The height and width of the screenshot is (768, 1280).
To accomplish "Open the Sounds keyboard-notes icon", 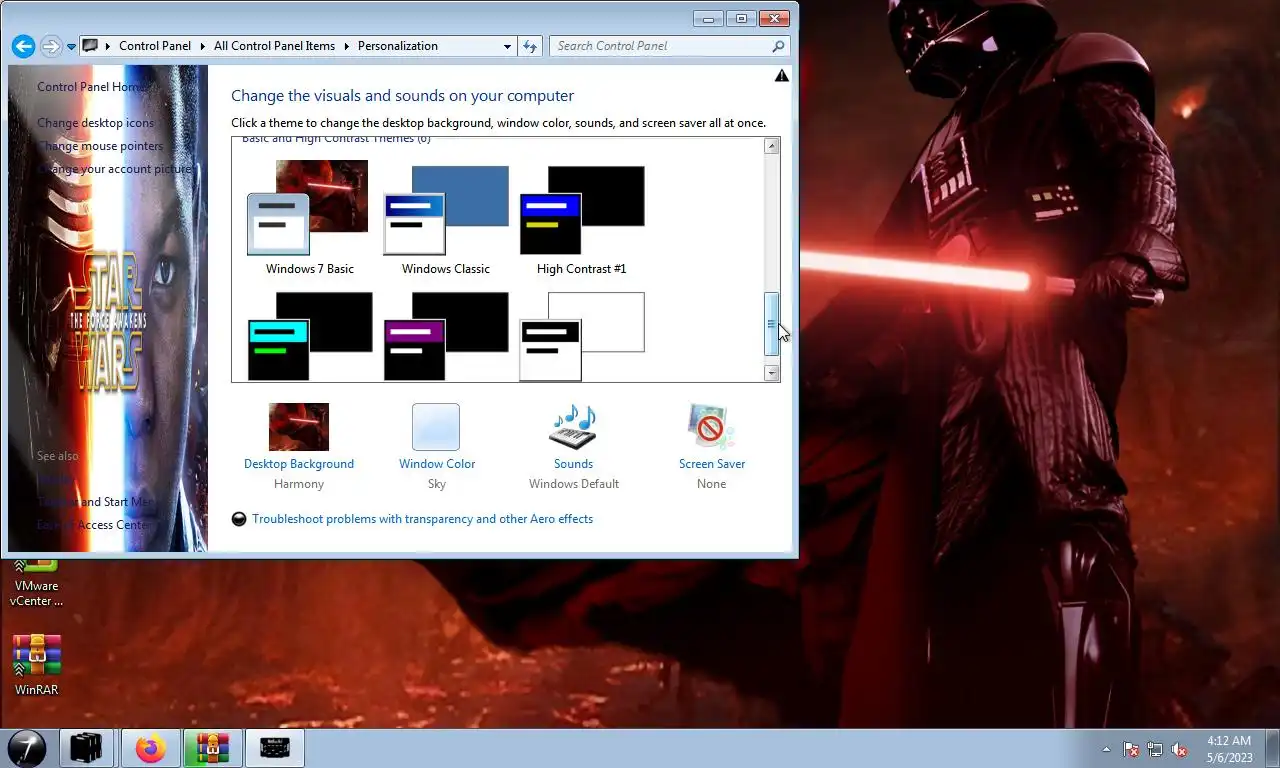I will (x=573, y=427).
